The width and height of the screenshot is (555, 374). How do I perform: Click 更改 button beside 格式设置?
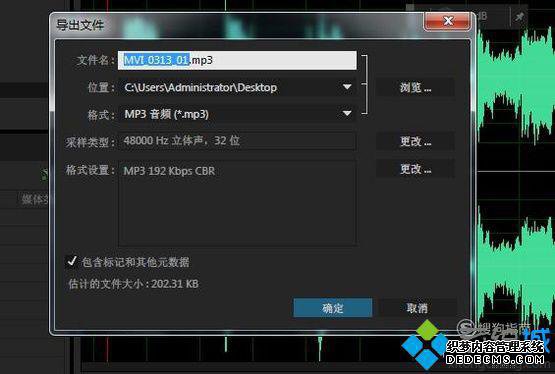coord(415,169)
